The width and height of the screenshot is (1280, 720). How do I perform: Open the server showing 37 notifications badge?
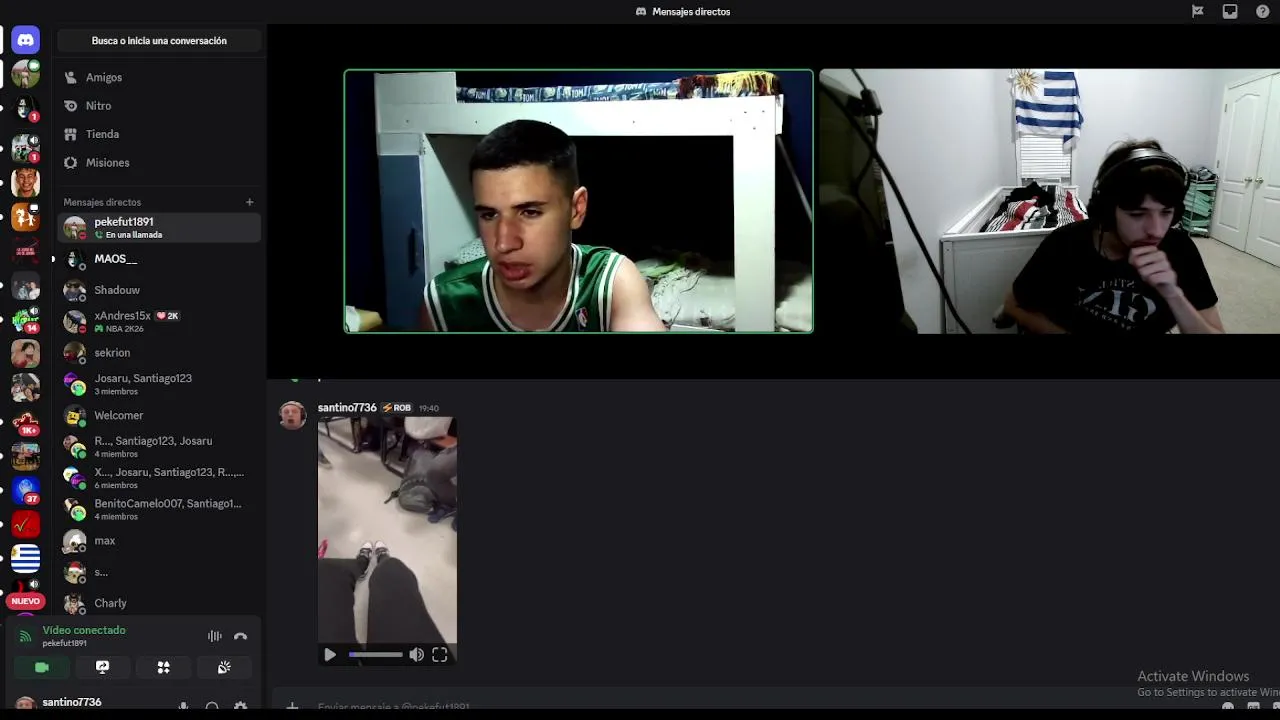[x=26, y=490]
